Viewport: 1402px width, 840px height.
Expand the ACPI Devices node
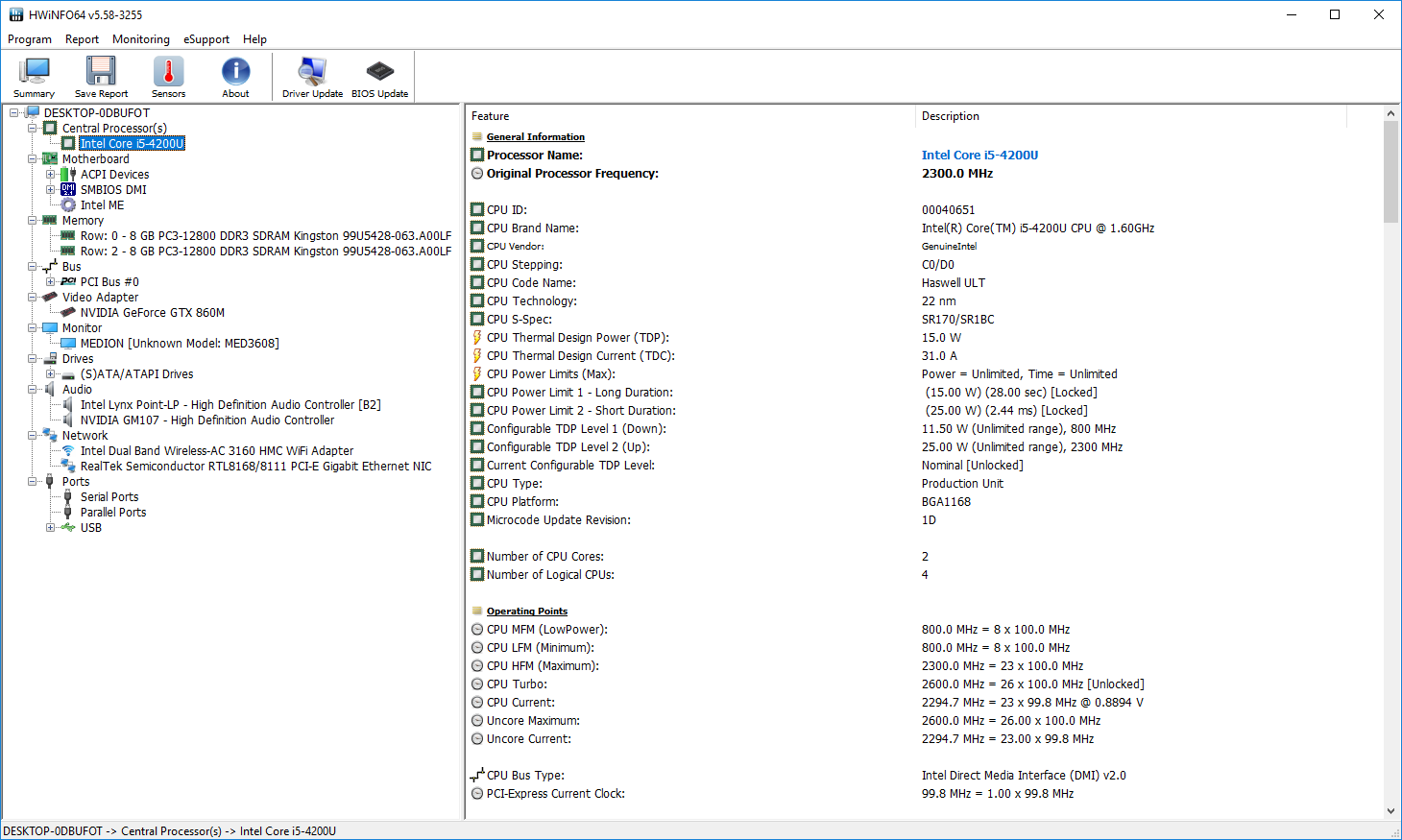51,175
